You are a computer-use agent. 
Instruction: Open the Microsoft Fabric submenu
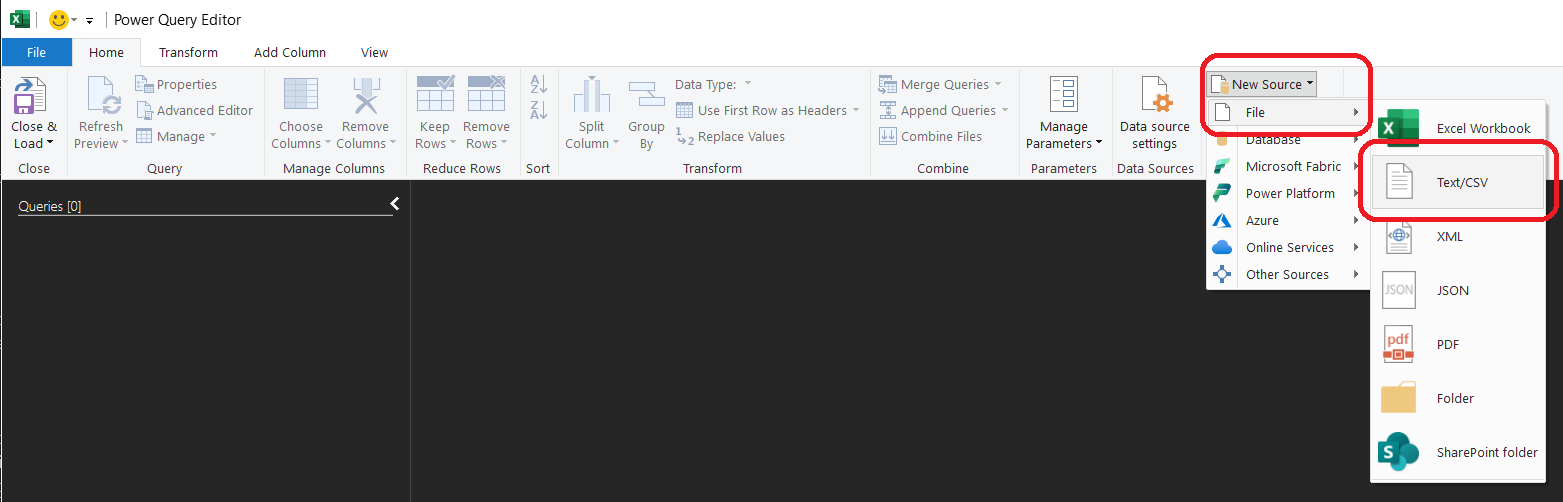click(x=1288, y=167)
